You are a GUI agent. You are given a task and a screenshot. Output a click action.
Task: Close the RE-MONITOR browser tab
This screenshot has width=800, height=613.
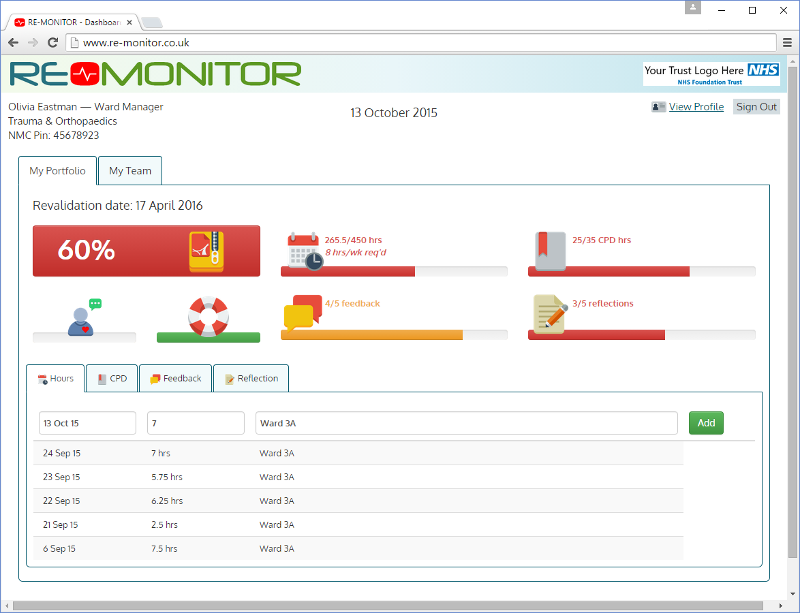coord(130,22)
